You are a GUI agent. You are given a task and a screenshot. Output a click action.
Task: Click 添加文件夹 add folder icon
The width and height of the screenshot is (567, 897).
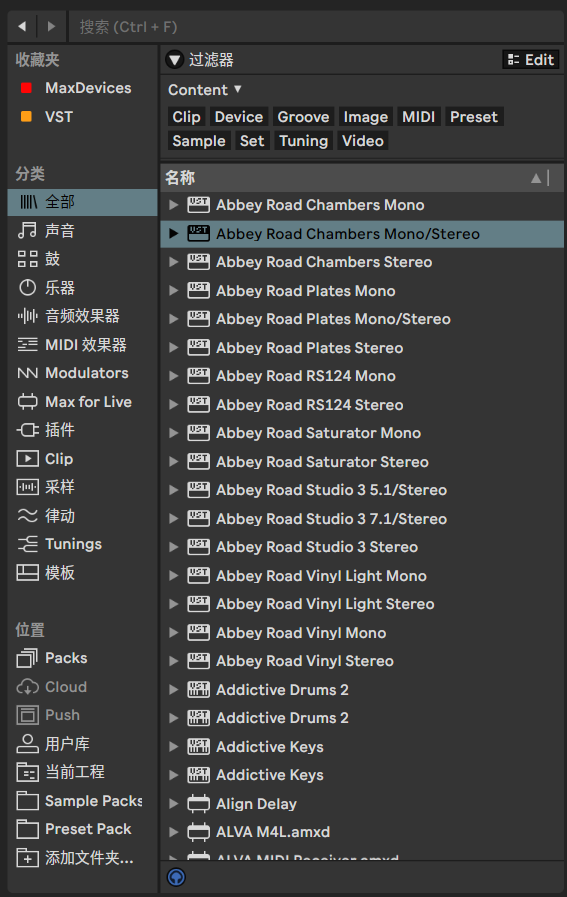coord(27,858)
